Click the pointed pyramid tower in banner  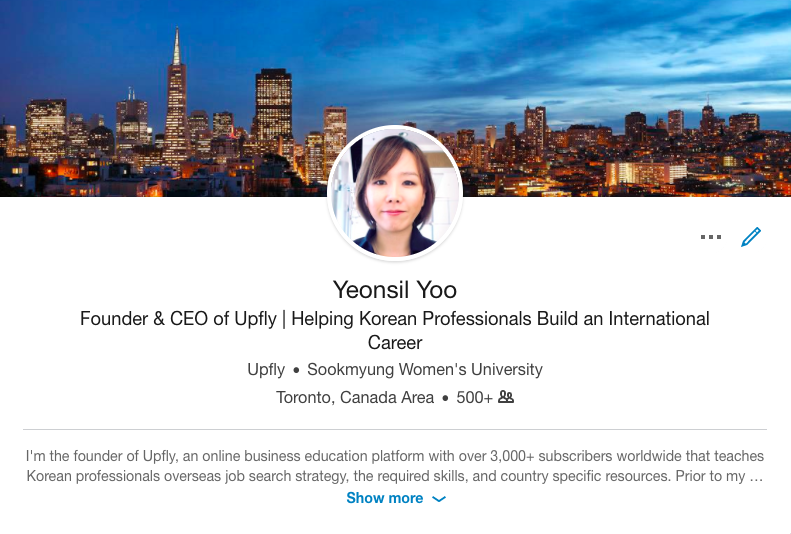pyautogui.click(x=176, y=96)
